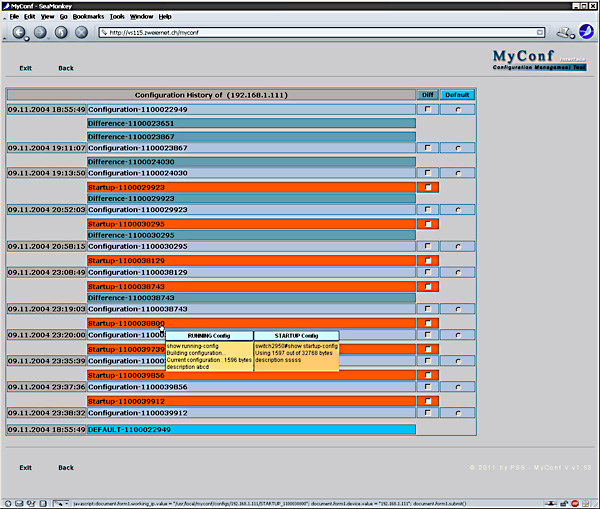
Task: Open Composer icon in the status bar
Action: click(31, 503)
